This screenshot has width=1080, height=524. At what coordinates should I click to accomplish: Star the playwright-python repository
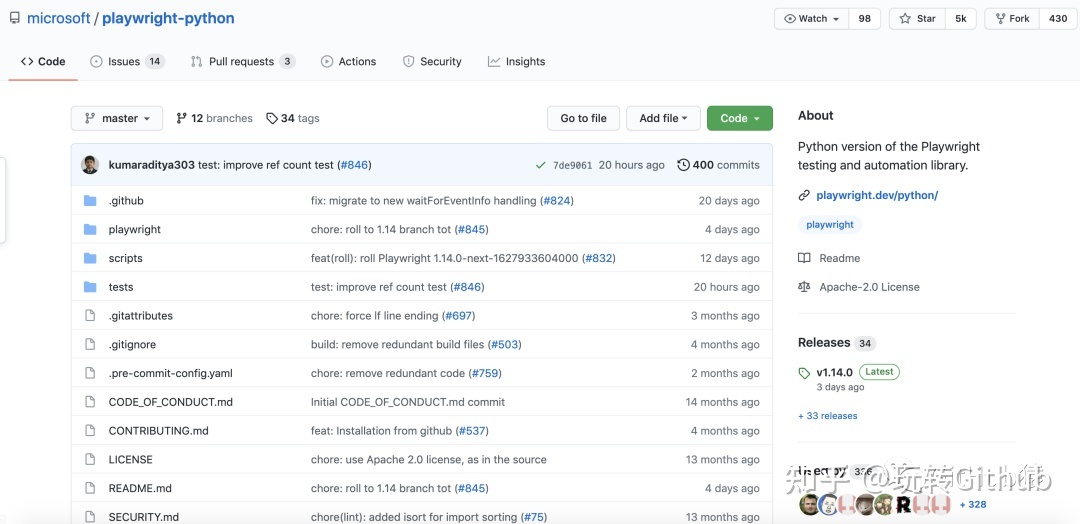917,19
